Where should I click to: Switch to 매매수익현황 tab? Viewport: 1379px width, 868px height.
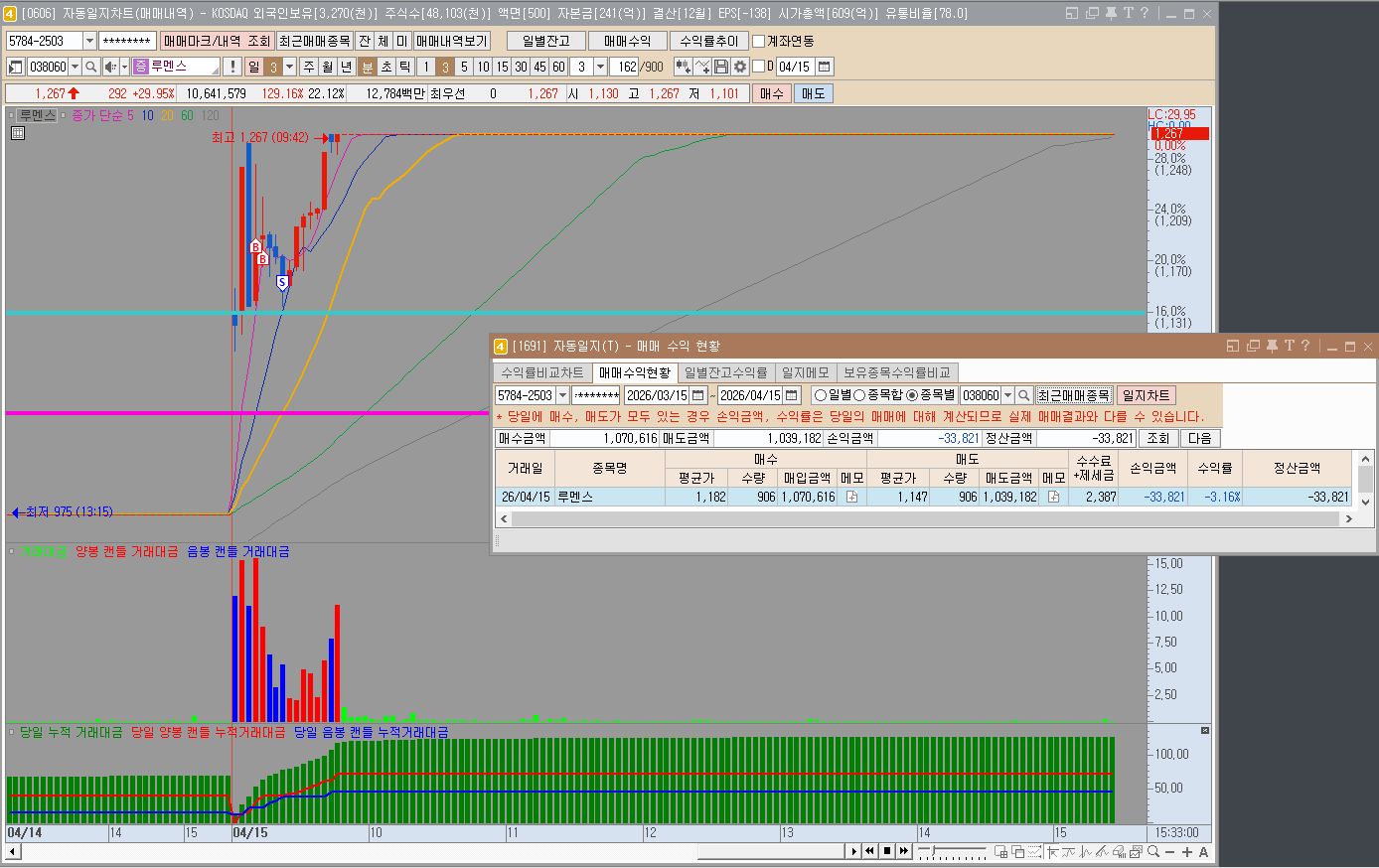pyautogui.click(x=635, y=372)
